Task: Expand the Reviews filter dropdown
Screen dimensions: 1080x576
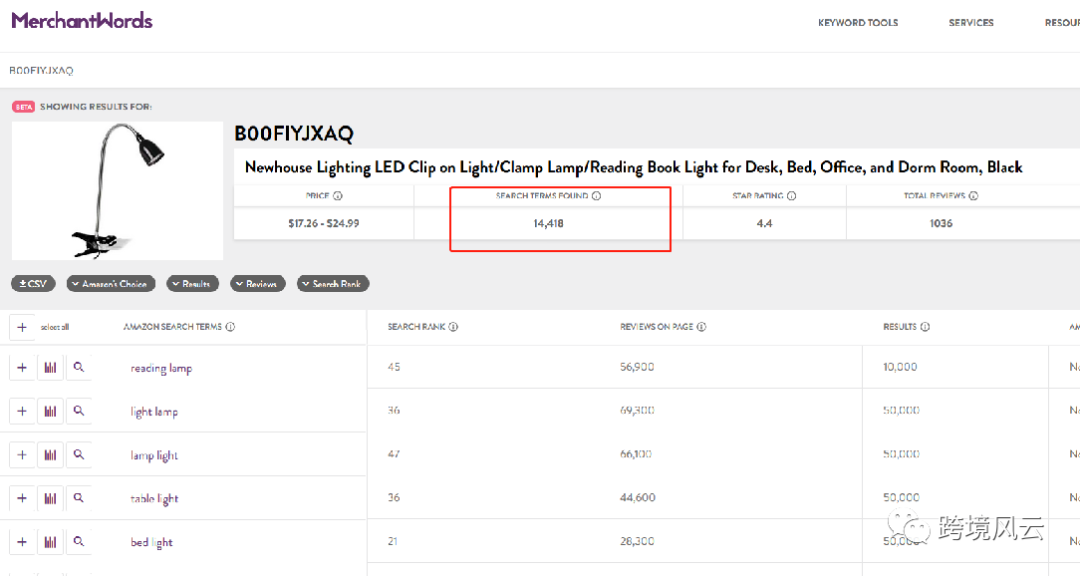Action: (x=258, y=283)
